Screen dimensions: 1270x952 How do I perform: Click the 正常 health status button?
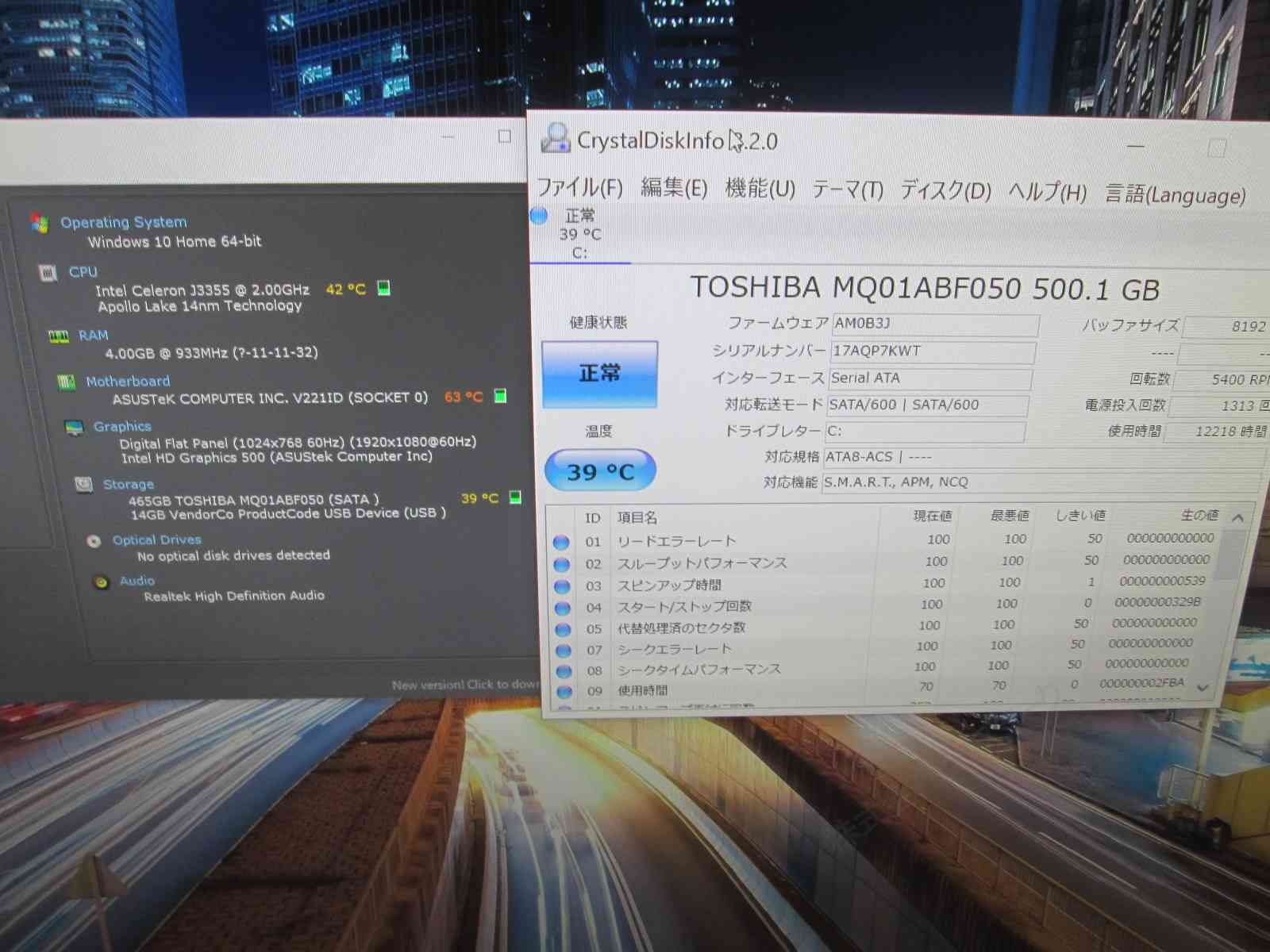pos(599,374)
